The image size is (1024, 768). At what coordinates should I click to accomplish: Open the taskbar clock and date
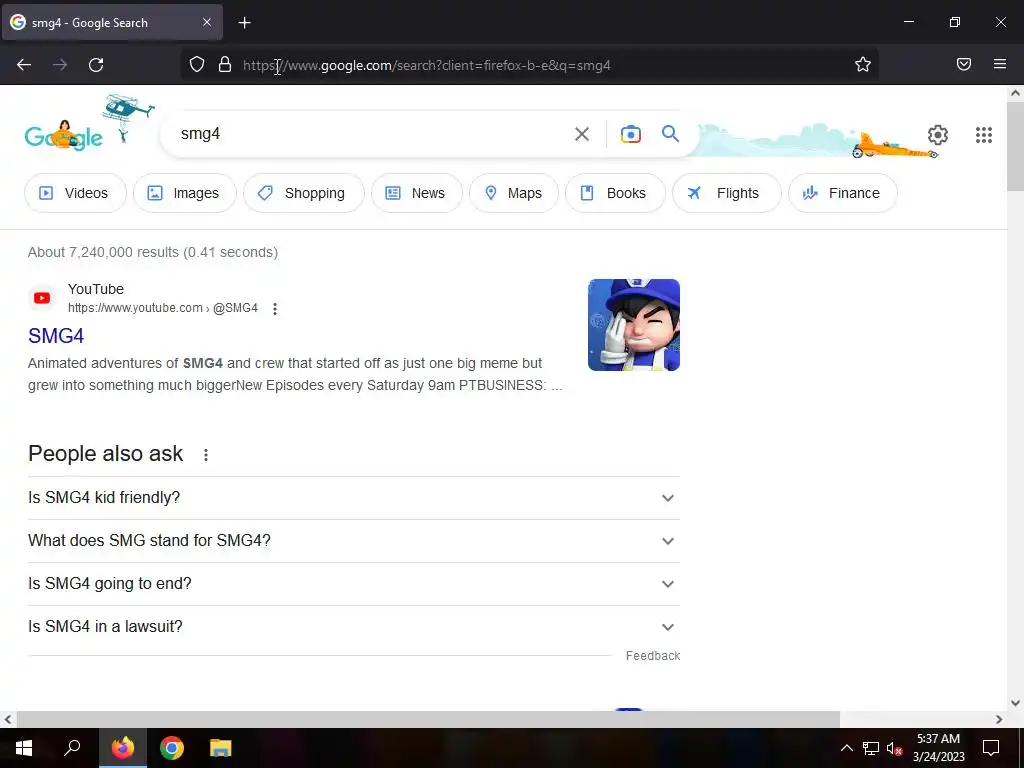pyautogui.click(x=938, y=748)
